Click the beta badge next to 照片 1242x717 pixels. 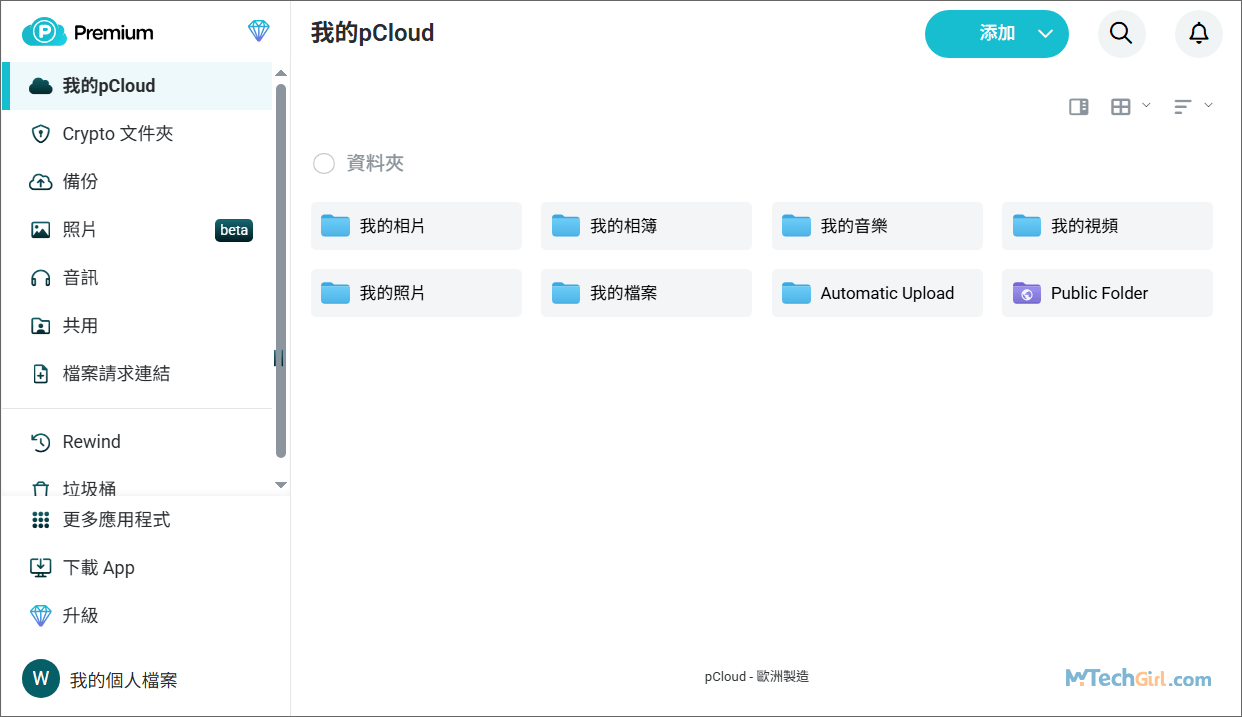pos(234,230)
